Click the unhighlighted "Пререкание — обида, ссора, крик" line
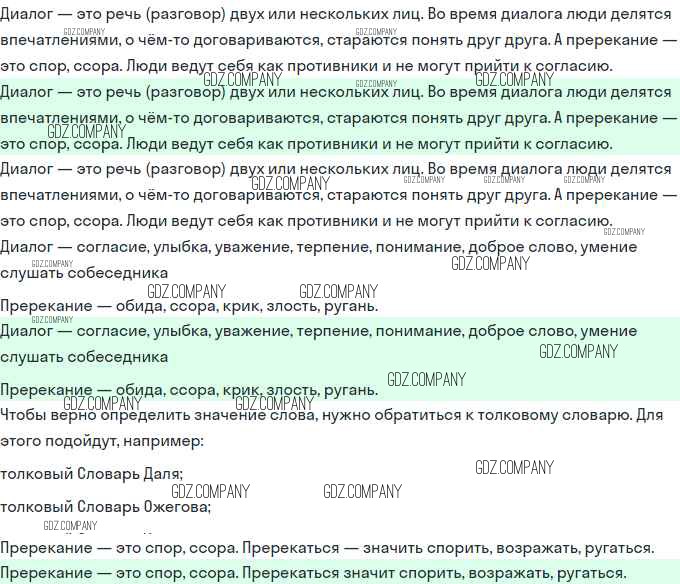 point(188,305)
